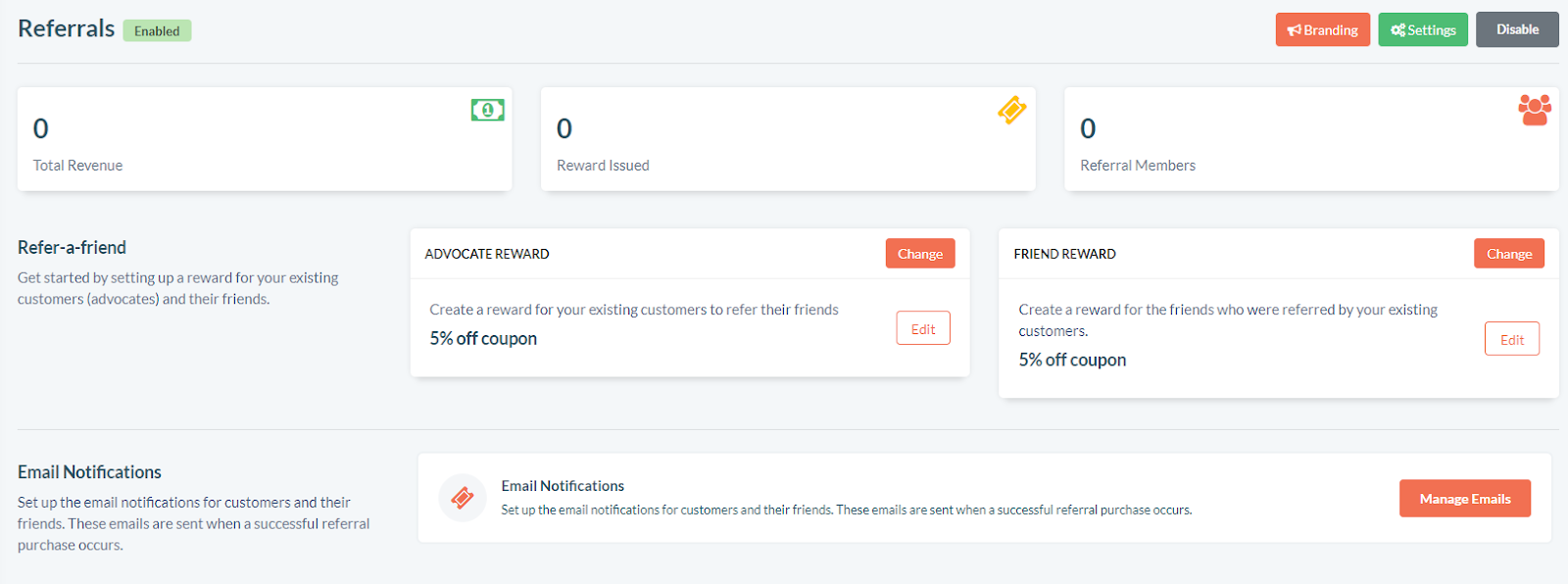
Task: Edit the advocate 5% off coupon
Action: click(923, 329)
